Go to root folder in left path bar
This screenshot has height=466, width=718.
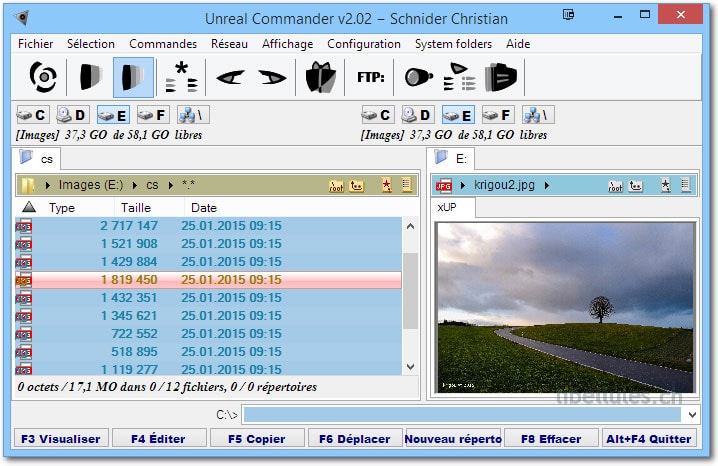click(x=336, y=185)
